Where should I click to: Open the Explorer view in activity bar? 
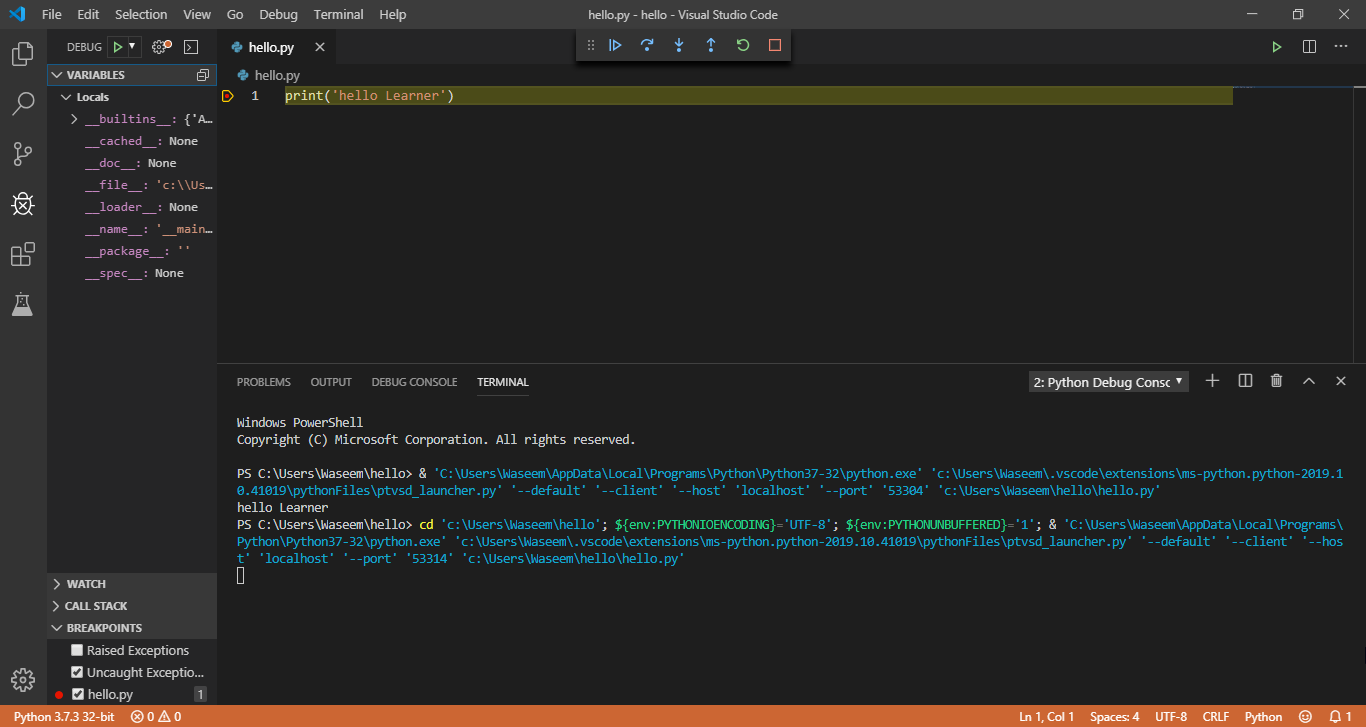22,54
